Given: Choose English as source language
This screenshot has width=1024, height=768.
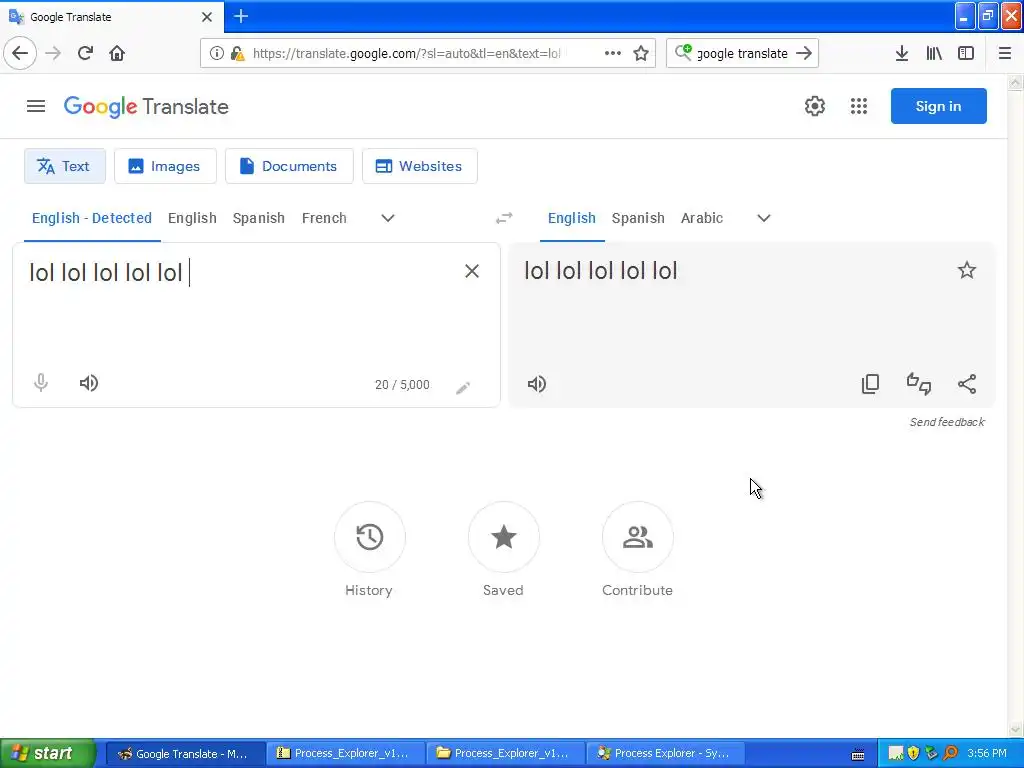Looking at the screenshot, I should (192, 218).
